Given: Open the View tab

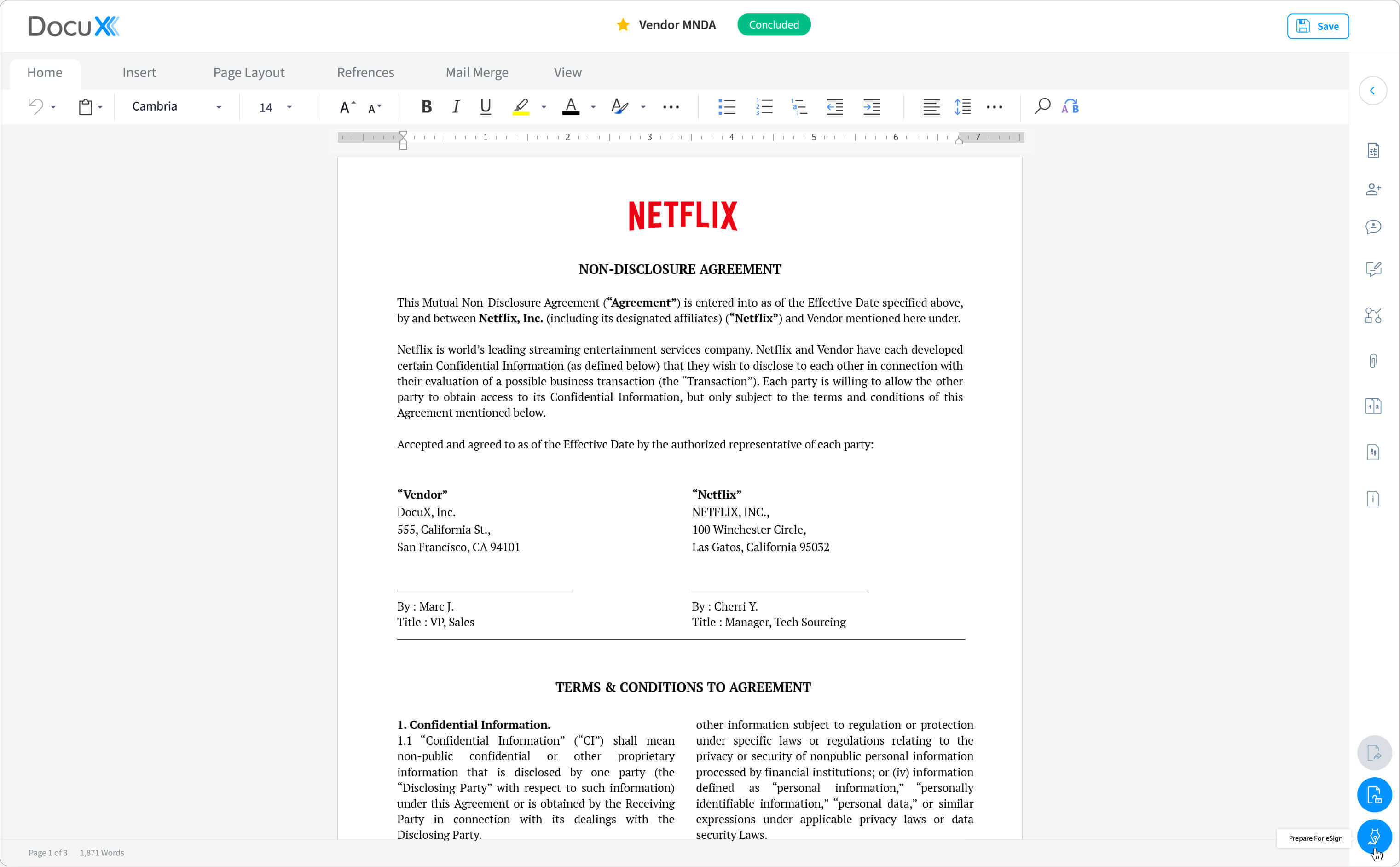Looking at the screenshot, I should tap(568, 73).
